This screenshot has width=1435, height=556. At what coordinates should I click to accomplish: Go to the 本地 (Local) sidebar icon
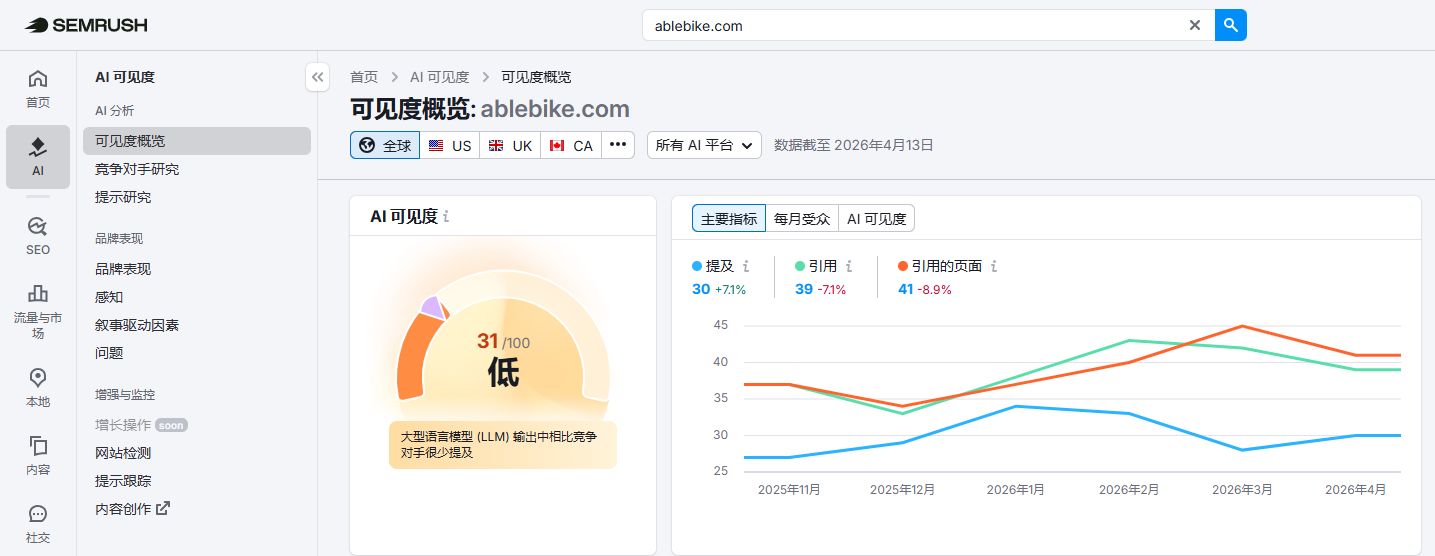(38, 387)
